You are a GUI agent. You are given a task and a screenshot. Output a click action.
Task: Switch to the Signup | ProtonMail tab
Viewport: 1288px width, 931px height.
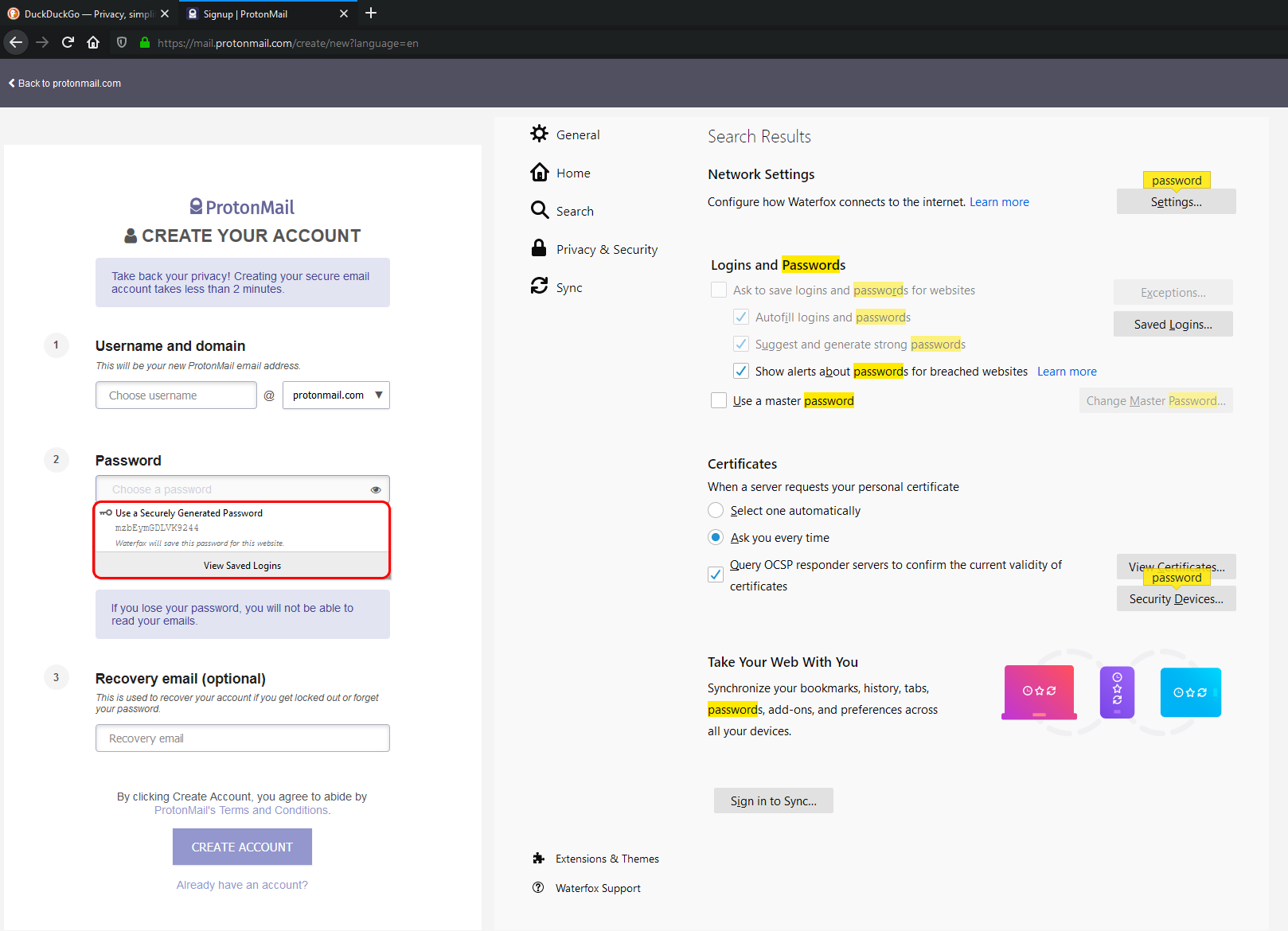268,14
